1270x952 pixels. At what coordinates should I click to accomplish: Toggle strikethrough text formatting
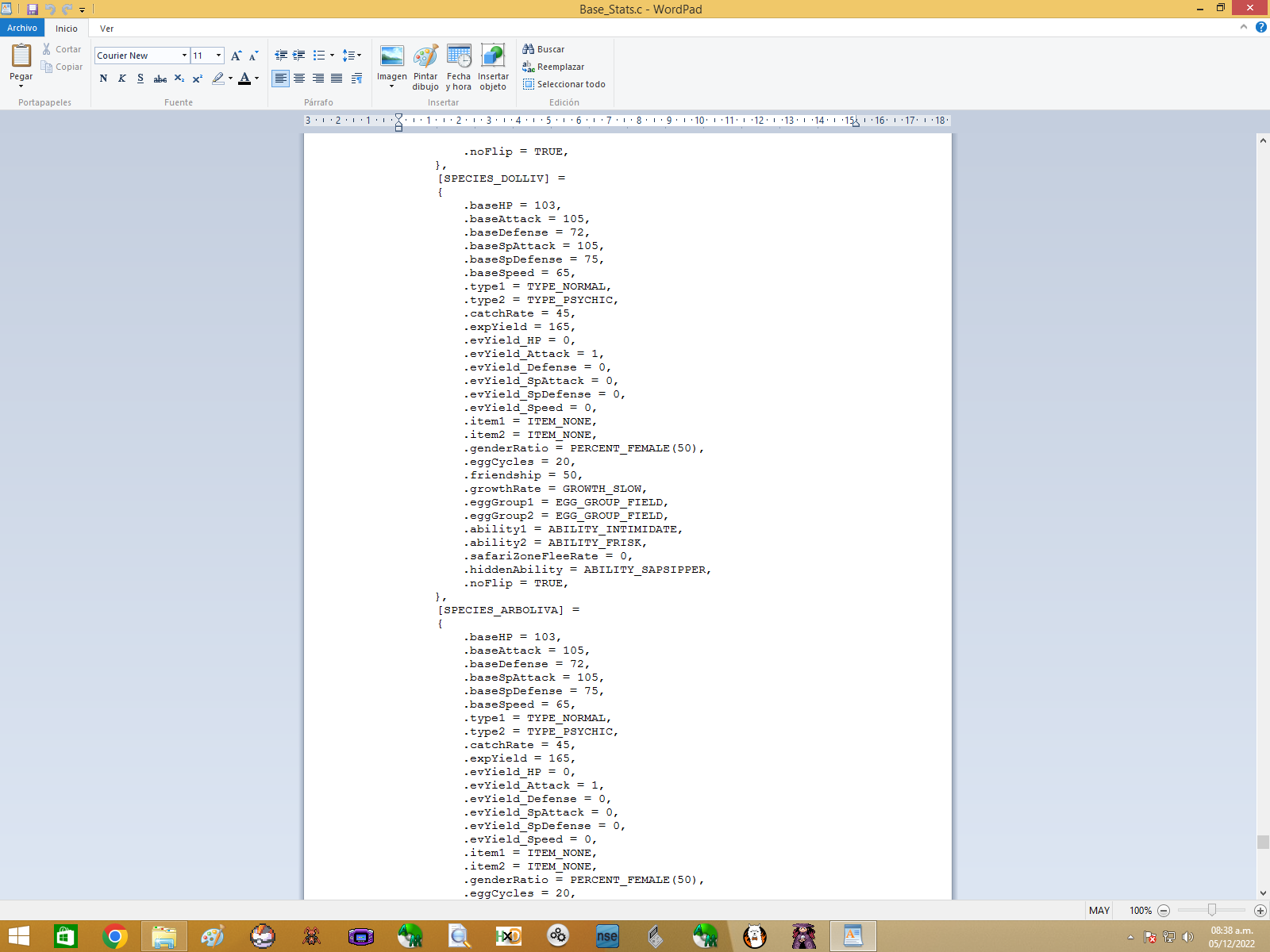[160, 78]
